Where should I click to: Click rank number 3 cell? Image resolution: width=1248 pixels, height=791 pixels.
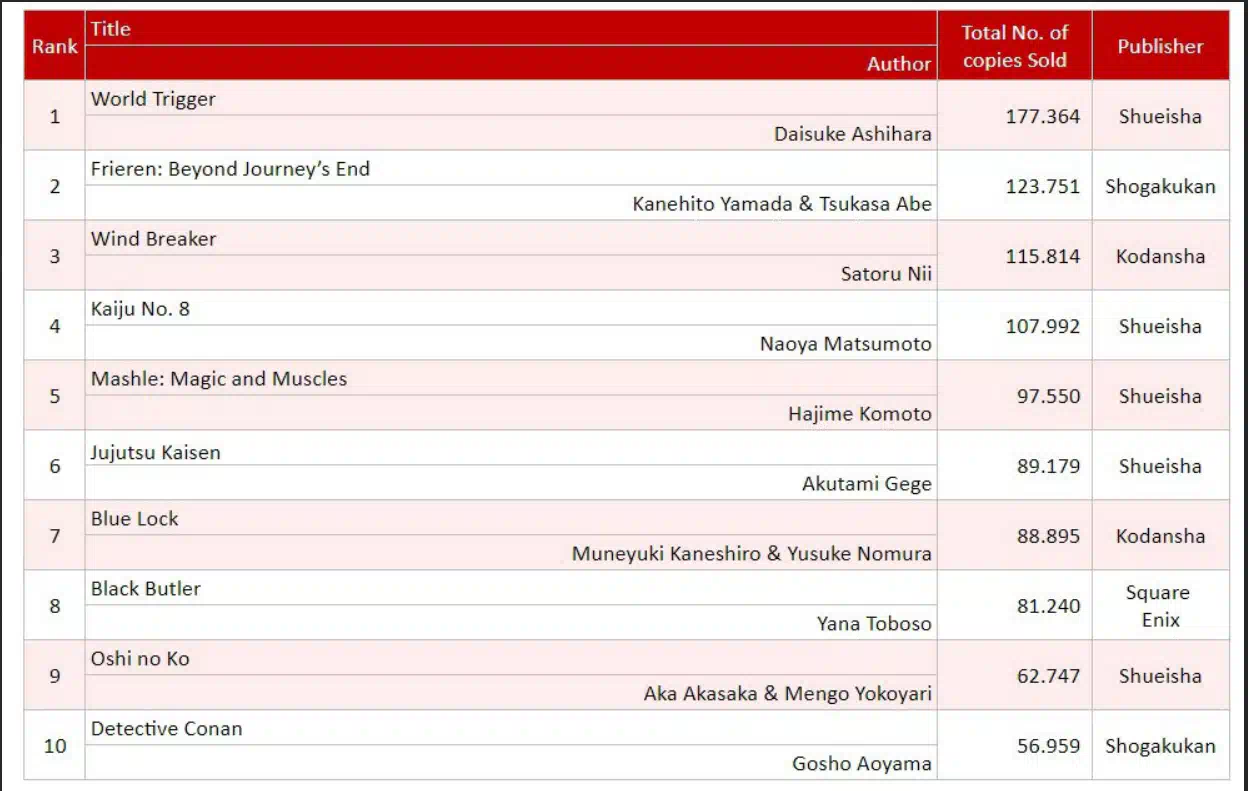tap(54, 256)
